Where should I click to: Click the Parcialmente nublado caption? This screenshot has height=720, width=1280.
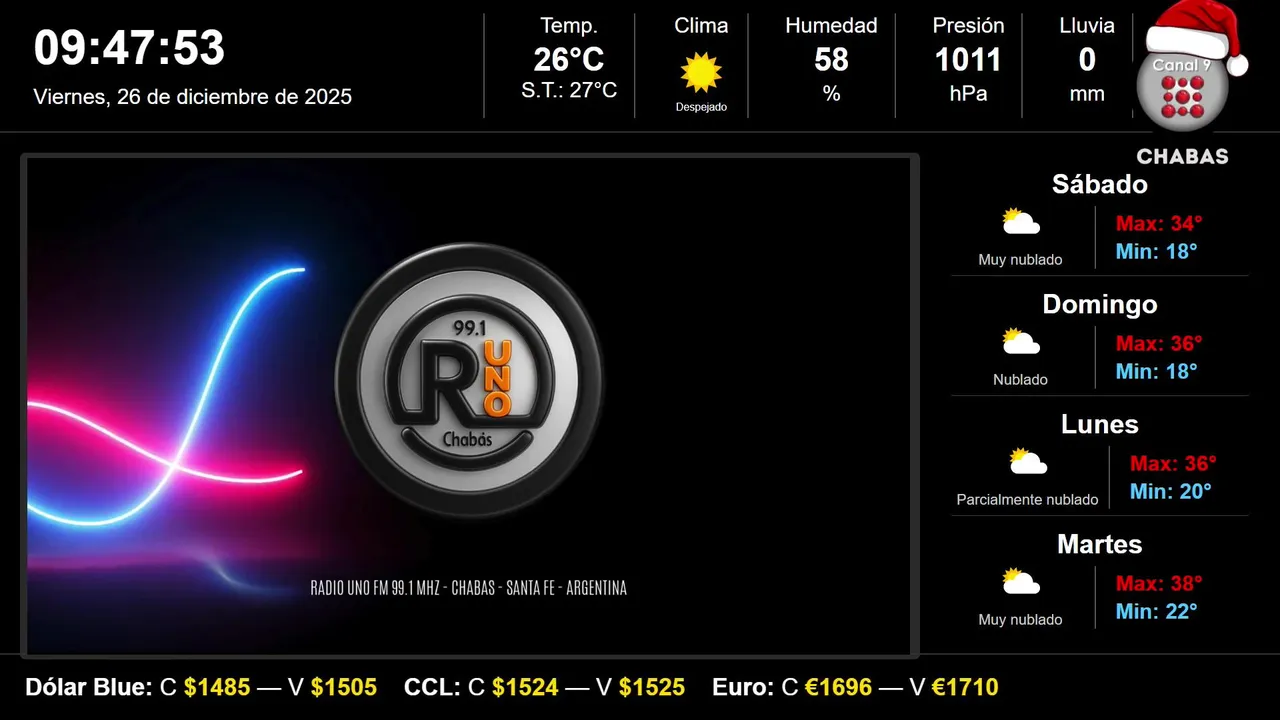(x=1027, y=500)
